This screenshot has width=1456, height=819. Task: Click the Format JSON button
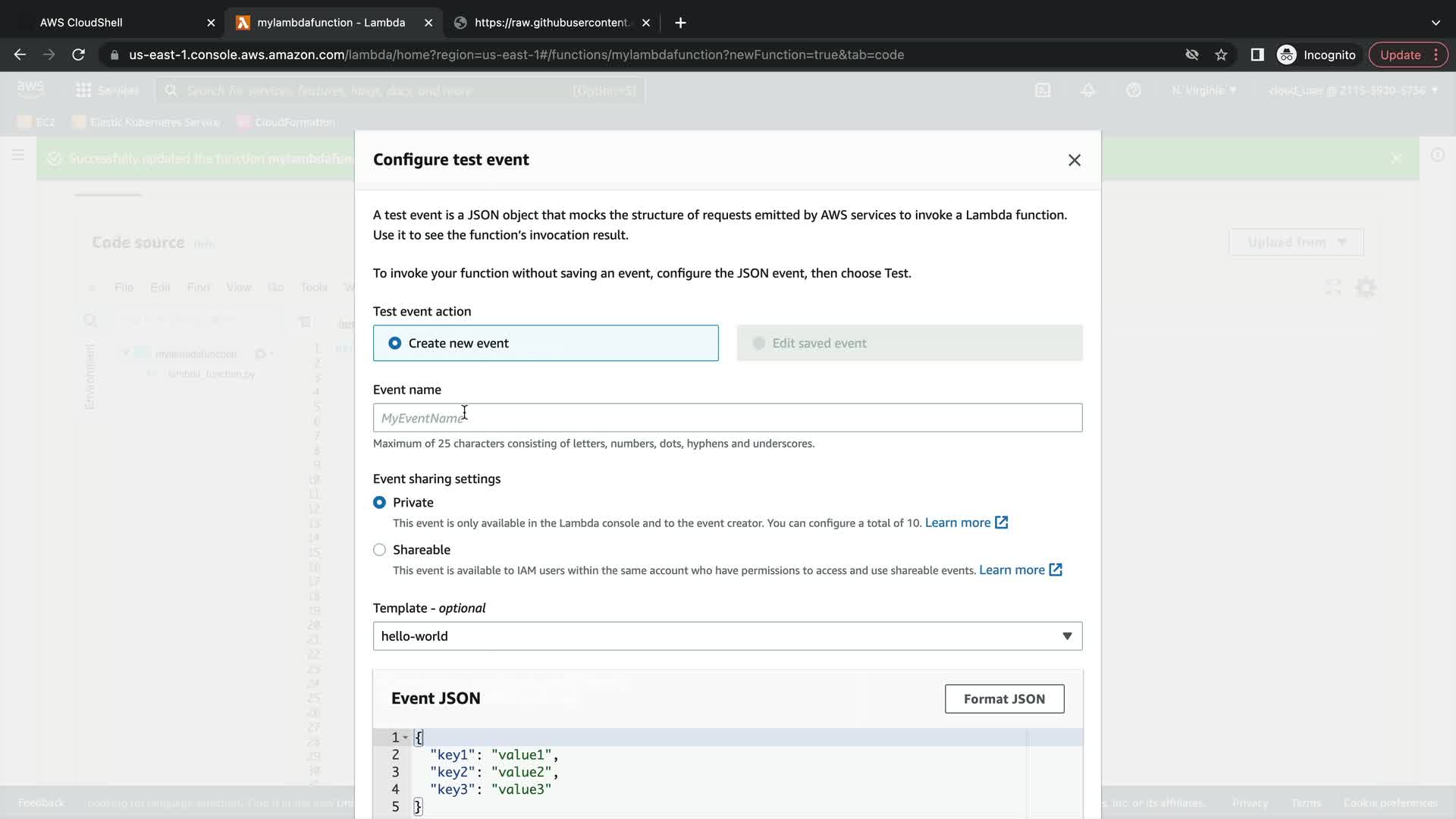[1003, 699]
